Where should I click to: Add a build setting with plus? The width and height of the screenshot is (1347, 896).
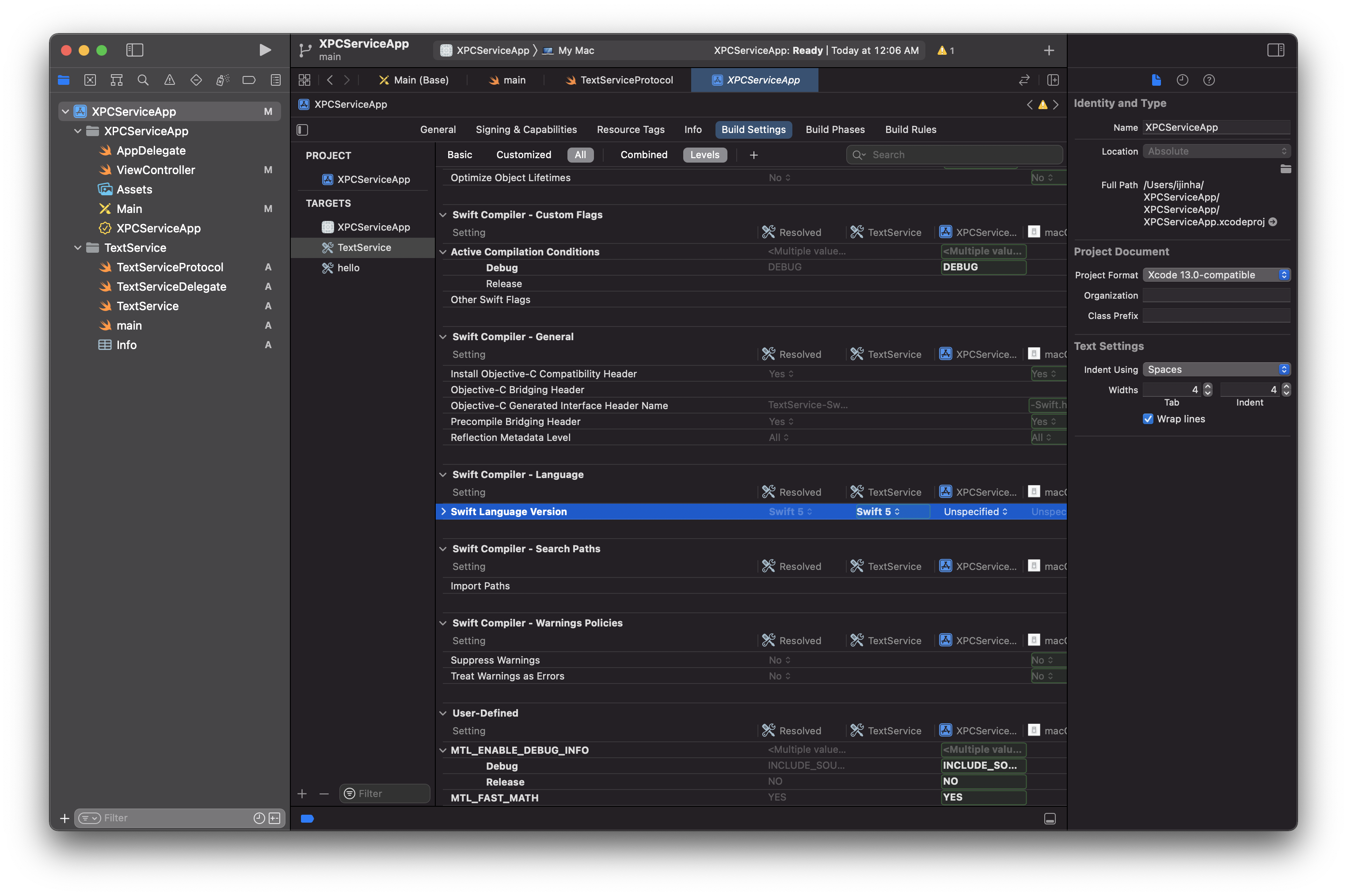(754, 155)
